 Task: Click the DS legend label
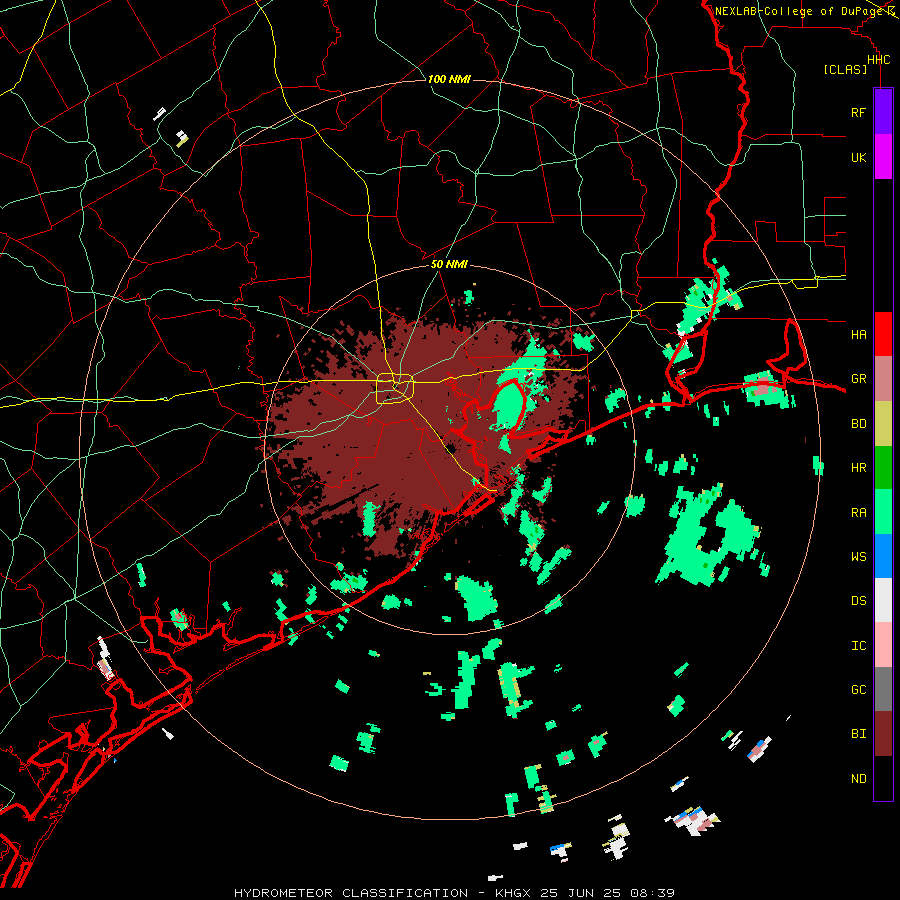[858, 601]
